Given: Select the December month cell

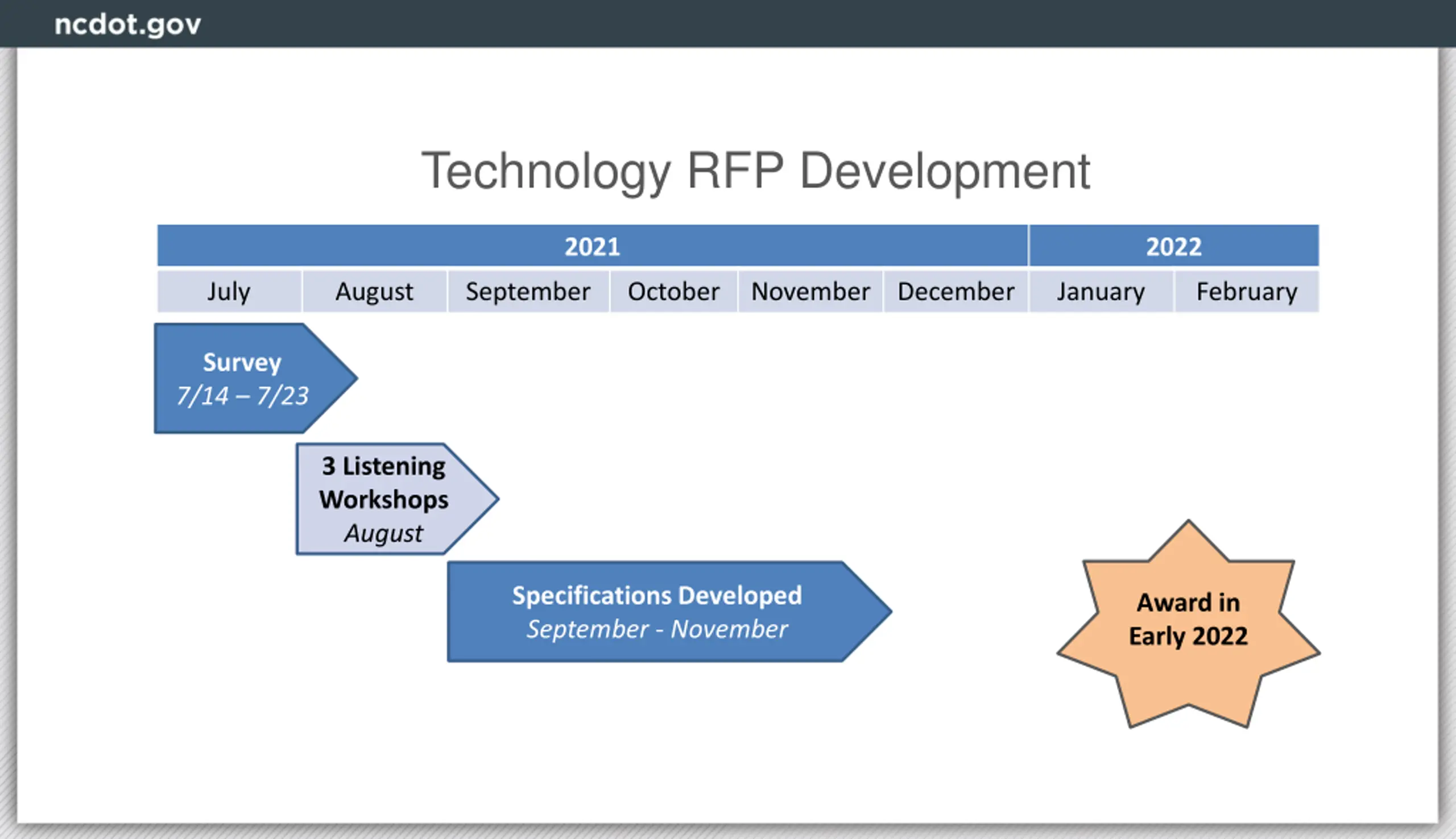Looking at the screenshot, I should [955, 292].
